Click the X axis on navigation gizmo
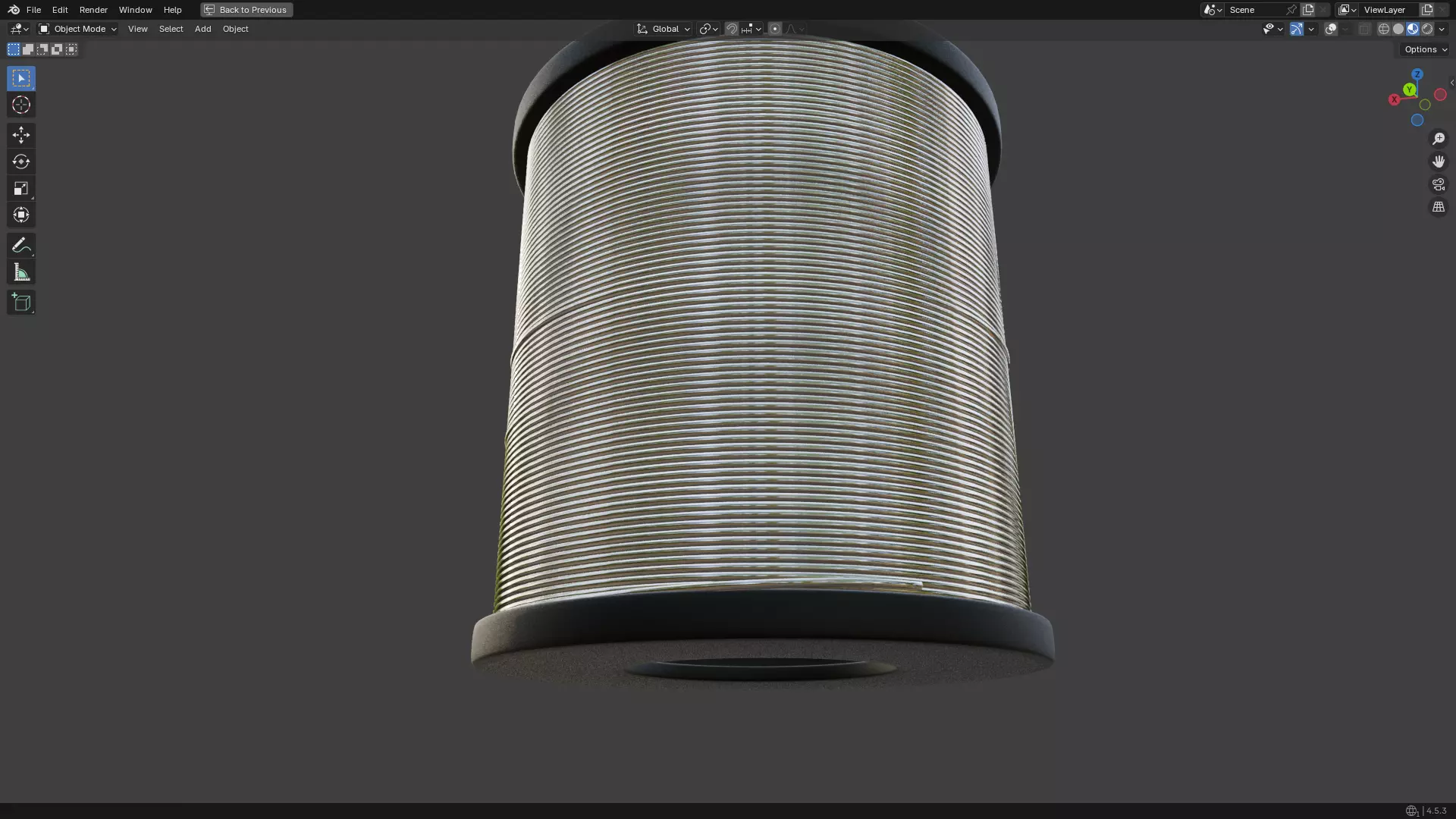 (x=1394, y=99)
